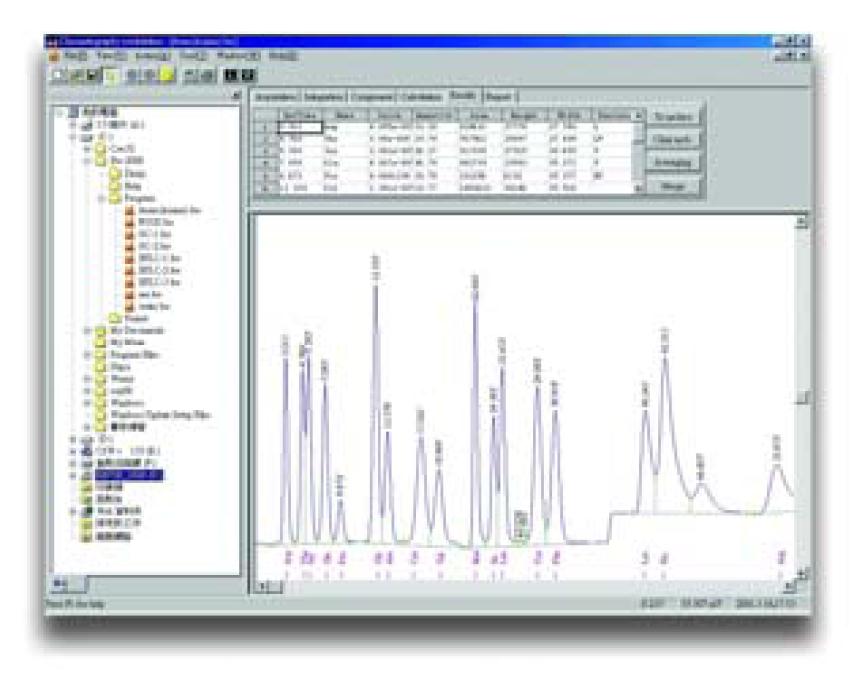Expand the Windows folder node
The width and height of the screenshot is (858, 683).
click(88, 403)
